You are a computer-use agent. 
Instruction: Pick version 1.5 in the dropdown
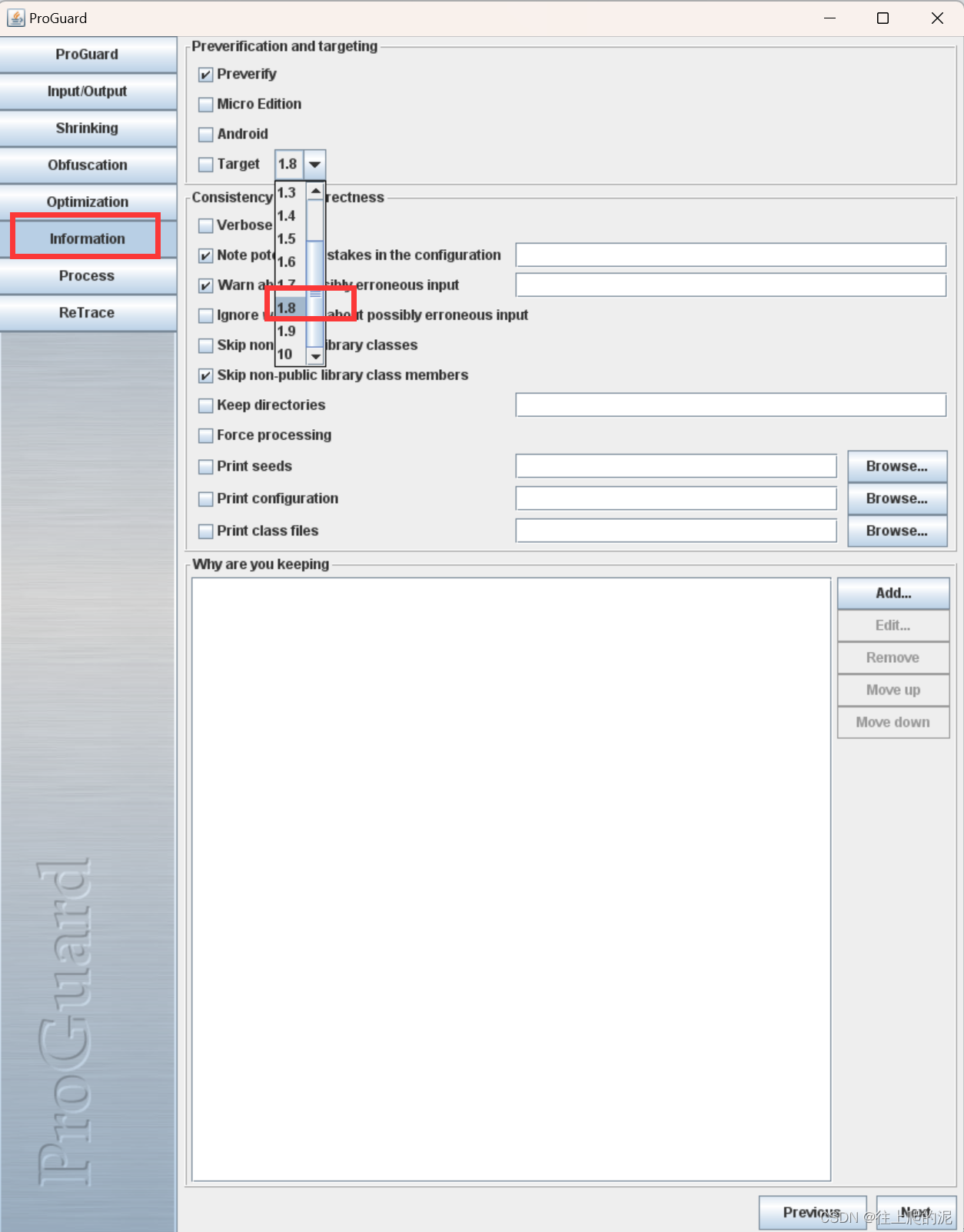[x=291, y=239]
